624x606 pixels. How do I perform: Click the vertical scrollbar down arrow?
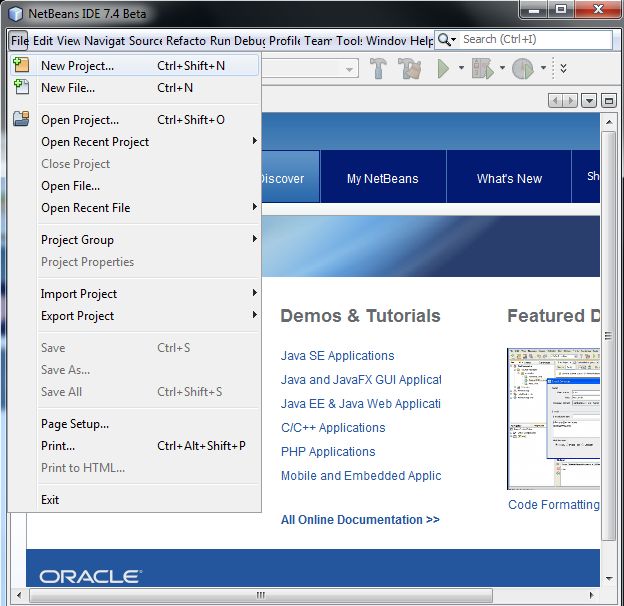click(609, 579)
